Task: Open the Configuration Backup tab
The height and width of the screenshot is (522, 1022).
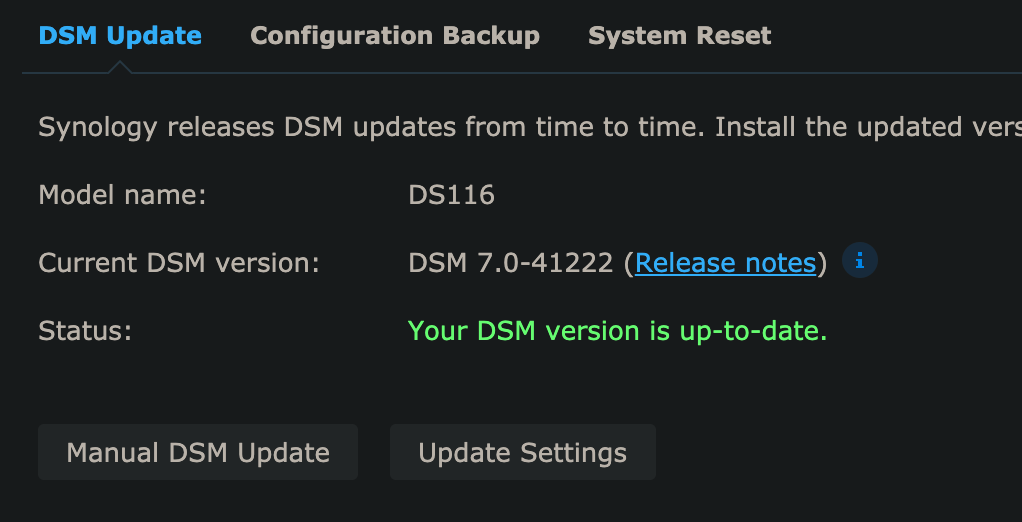Action: [395, 35]
